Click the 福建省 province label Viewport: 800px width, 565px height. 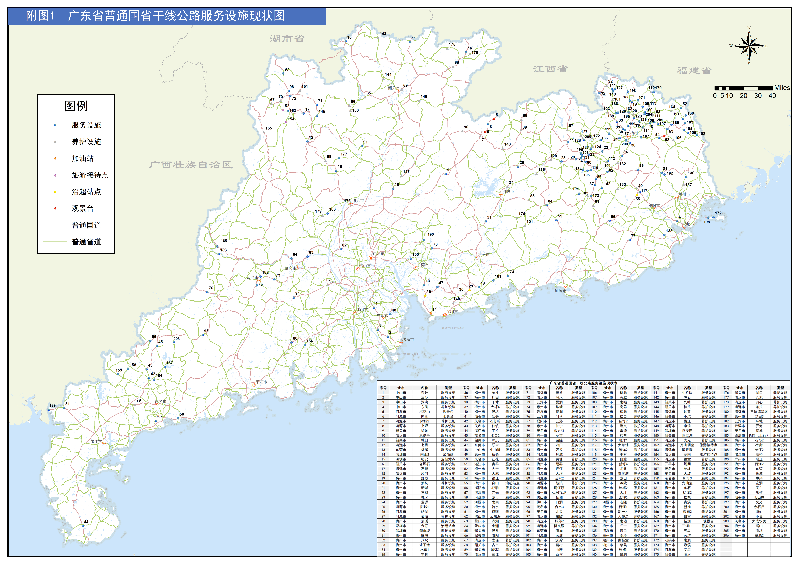pyautogui.click(x=692, y=71)
